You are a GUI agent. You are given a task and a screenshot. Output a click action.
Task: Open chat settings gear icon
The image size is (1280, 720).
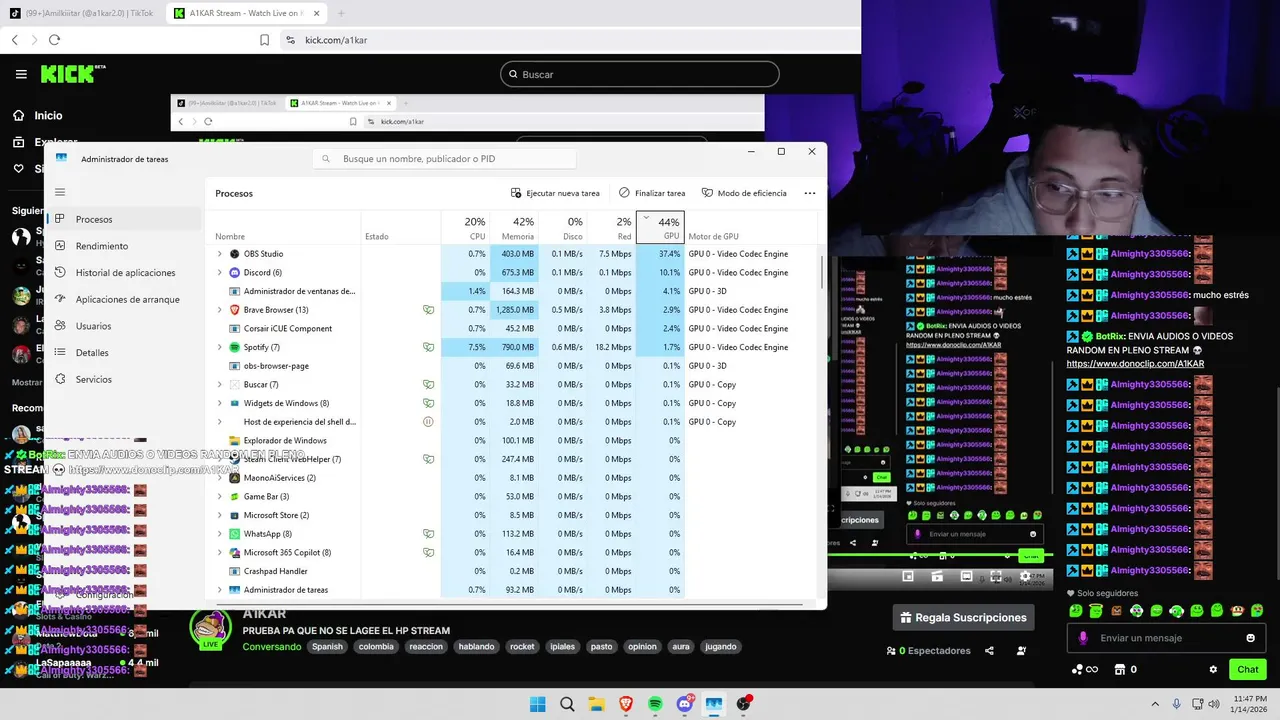[x=1213, y=670]
